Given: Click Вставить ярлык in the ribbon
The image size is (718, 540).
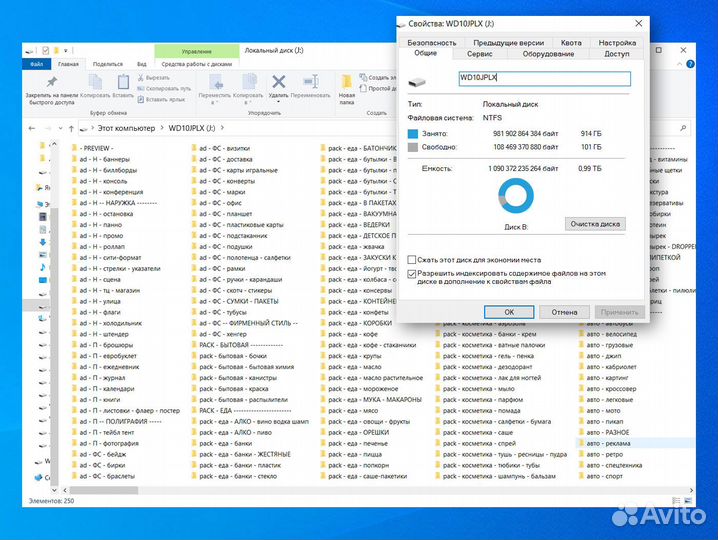Looking at the screenshot, I should pyautogui.click(x=161, y=99).
